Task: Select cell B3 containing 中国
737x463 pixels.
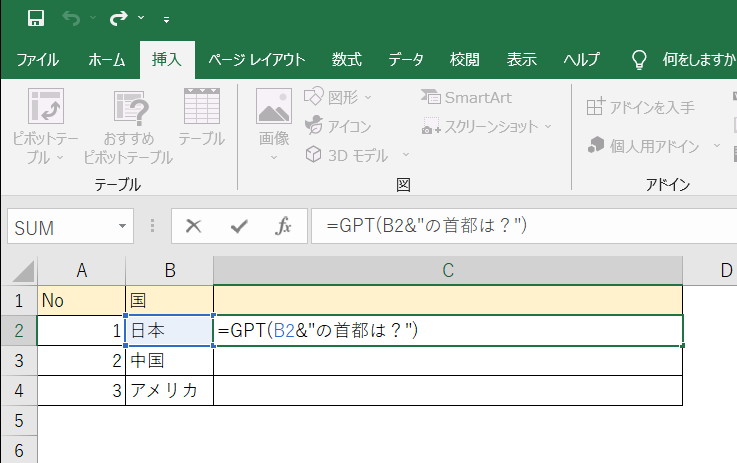Action: 169,360
